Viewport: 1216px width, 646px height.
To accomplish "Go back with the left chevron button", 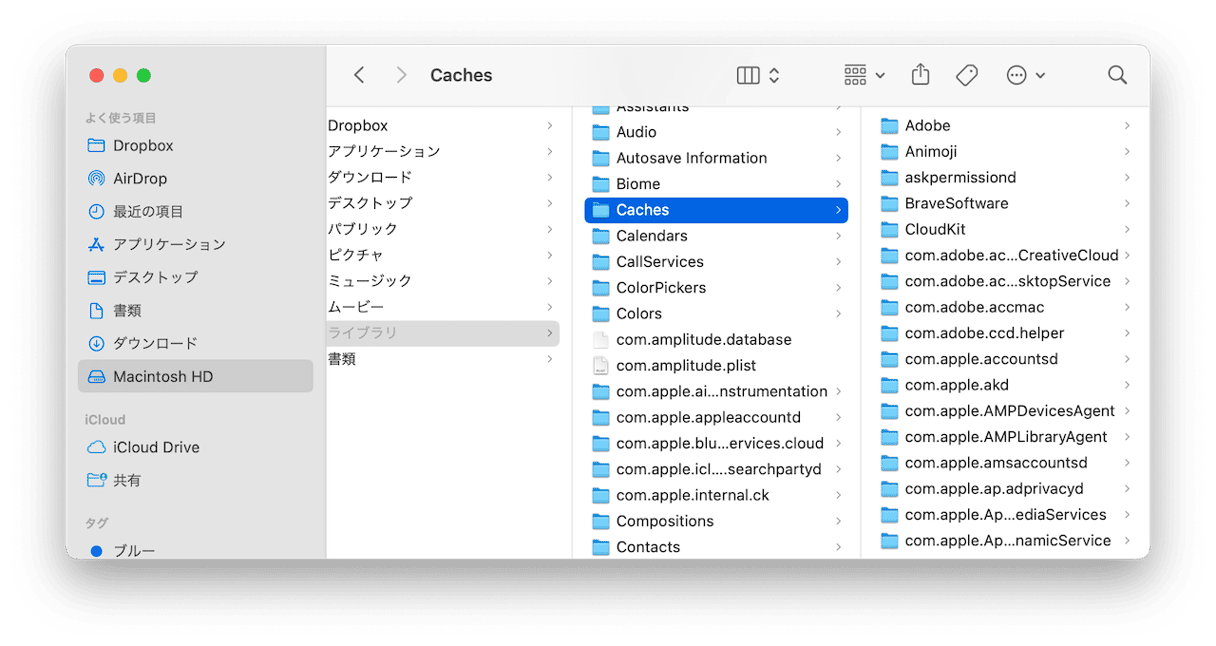I will pyautogui.click(x=359, y=75).
